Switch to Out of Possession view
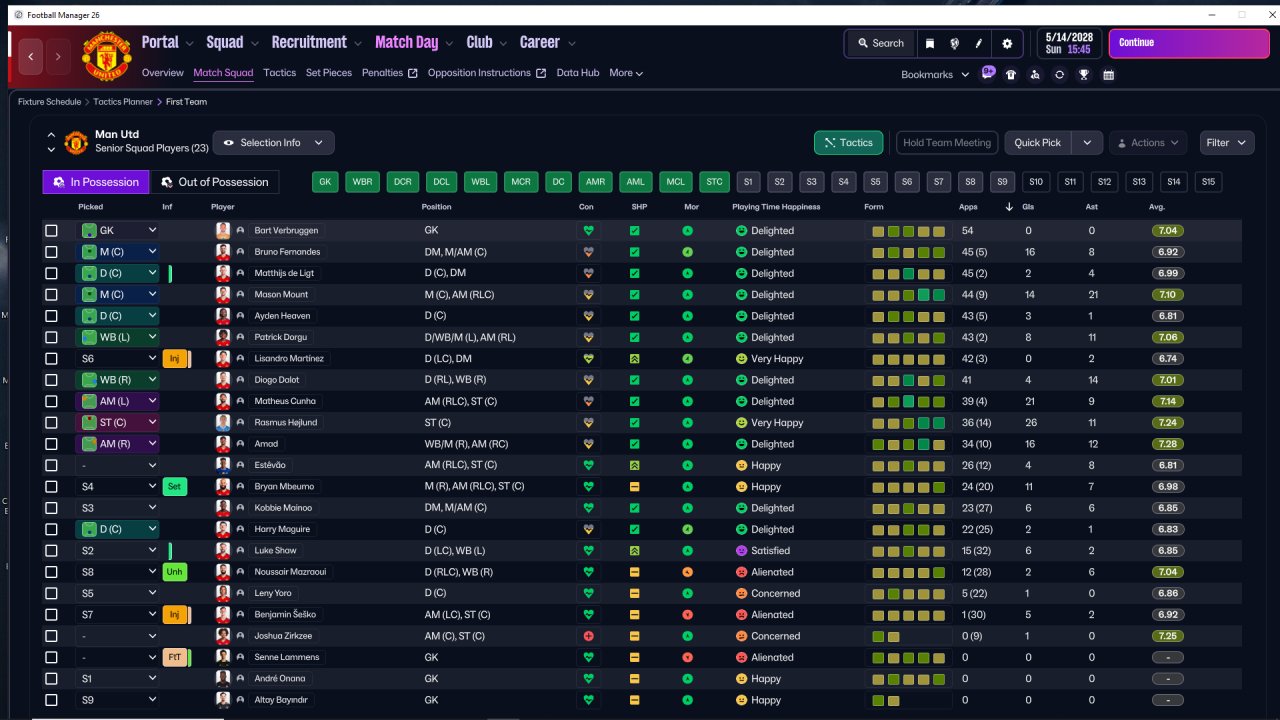 215,182
